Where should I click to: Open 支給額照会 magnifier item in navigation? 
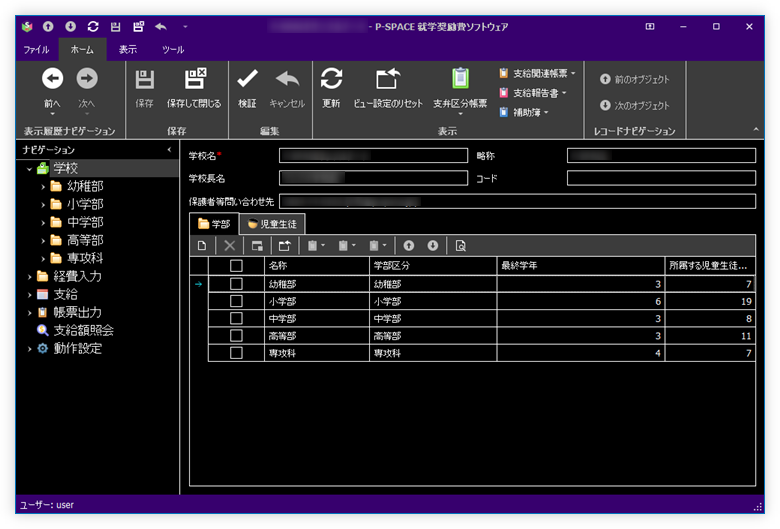click(x=76, y=330)
